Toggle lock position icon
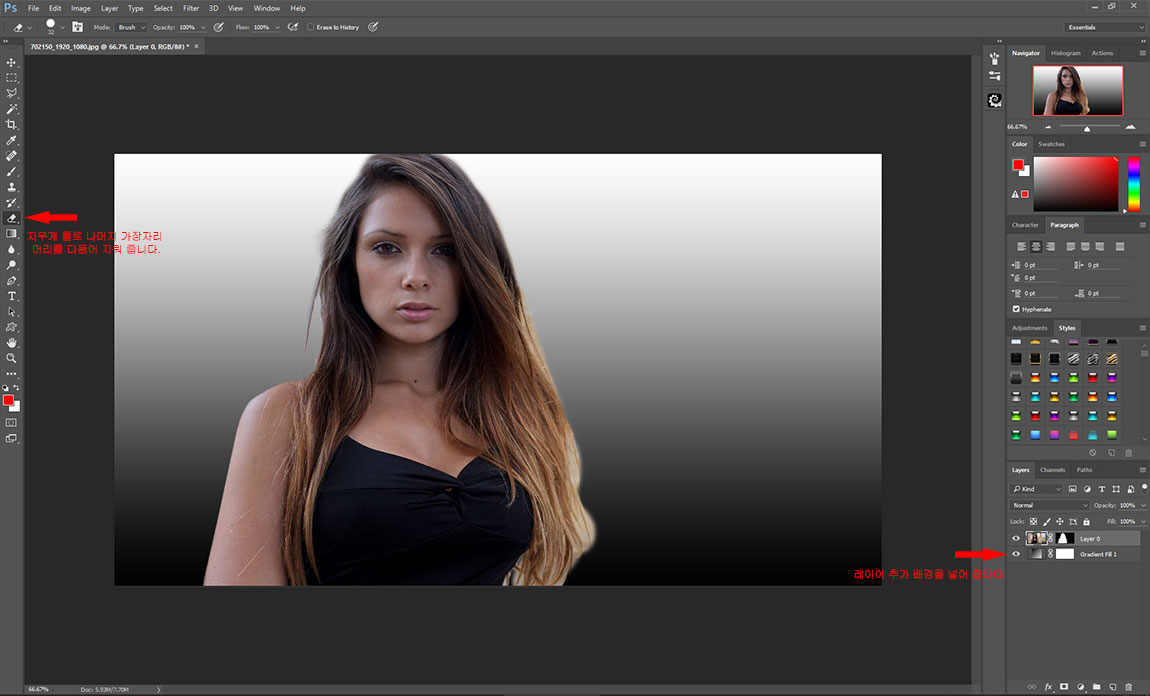Image resolution: width=1150 pixels, height=696 pixels. [x=1060, y=521]
